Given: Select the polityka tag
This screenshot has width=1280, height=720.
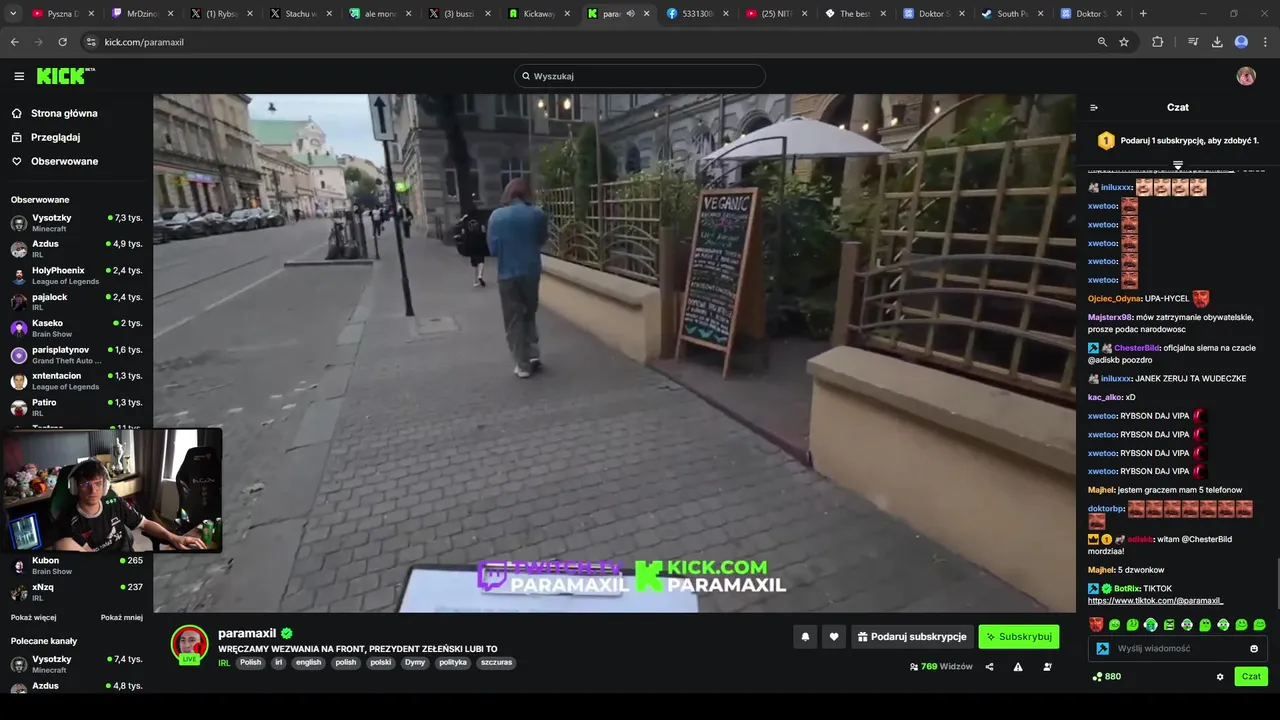Looking at the screenshot, I should click(x=453, y=662).
